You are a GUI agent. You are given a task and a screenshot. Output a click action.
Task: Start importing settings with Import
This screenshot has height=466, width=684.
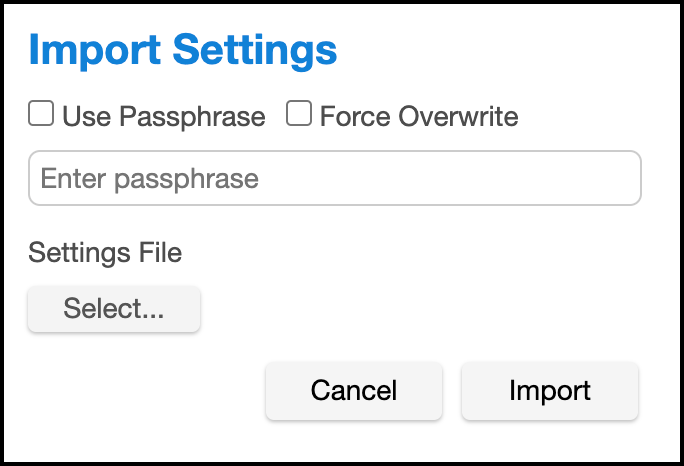coord(549,390)
